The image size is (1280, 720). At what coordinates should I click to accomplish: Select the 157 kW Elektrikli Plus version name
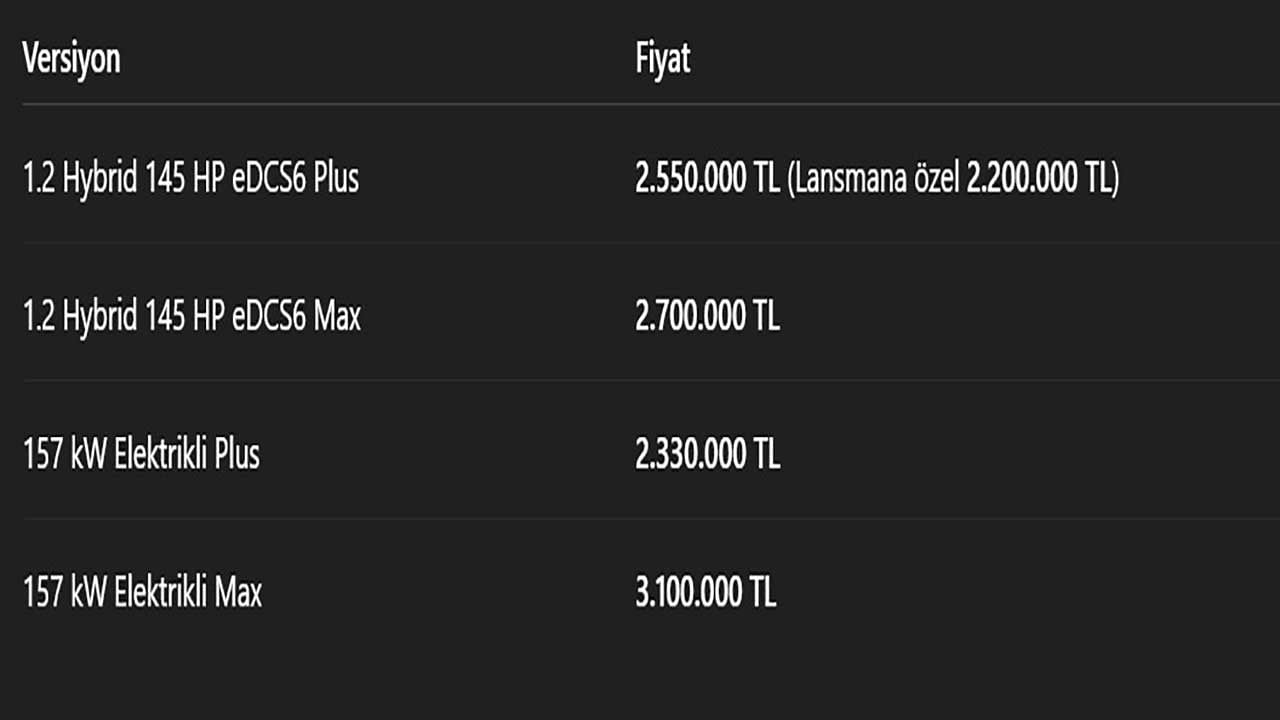[x=141, y=455]
